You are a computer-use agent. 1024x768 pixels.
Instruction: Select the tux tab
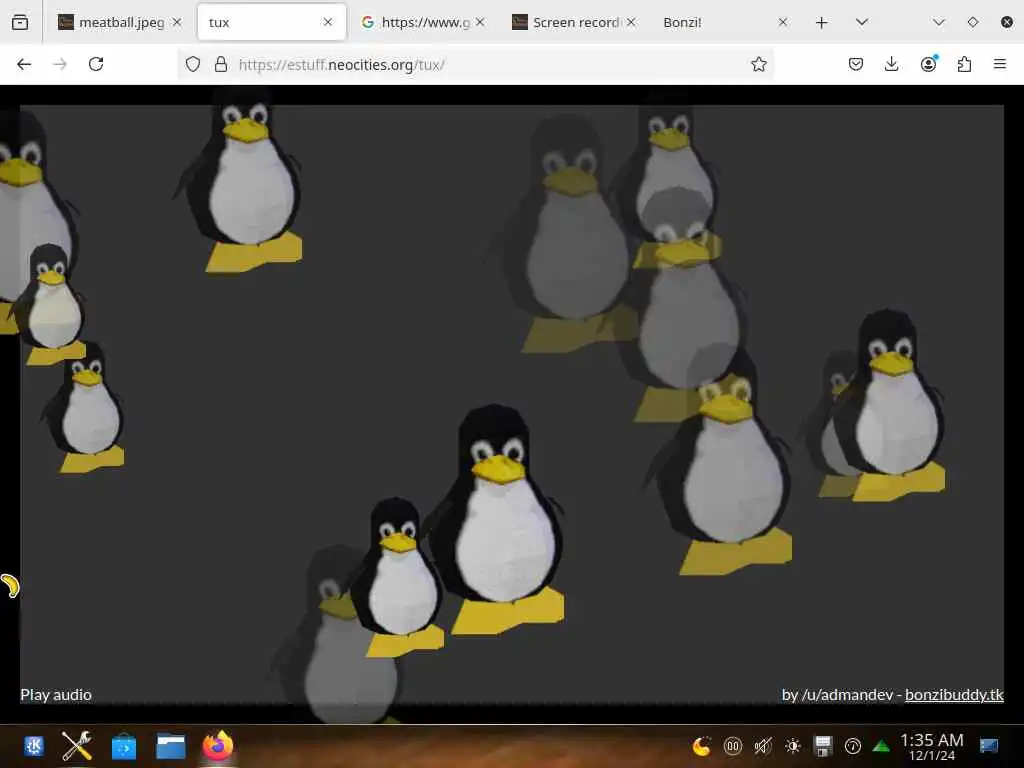pyautogui.click(x=272, y=22)
